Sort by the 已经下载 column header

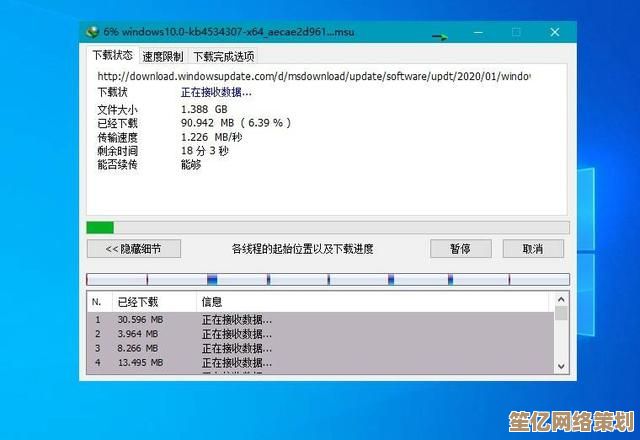138,301
